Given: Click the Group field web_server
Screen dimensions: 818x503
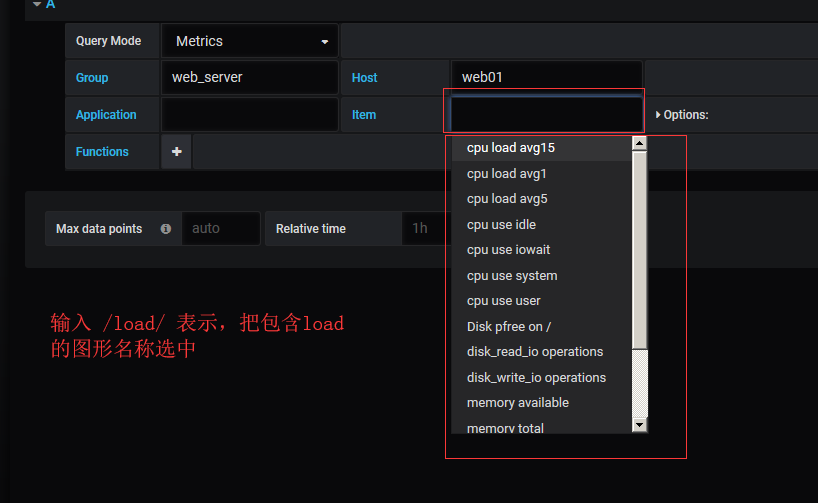Looking at the screenshot, I should [249, 77].
